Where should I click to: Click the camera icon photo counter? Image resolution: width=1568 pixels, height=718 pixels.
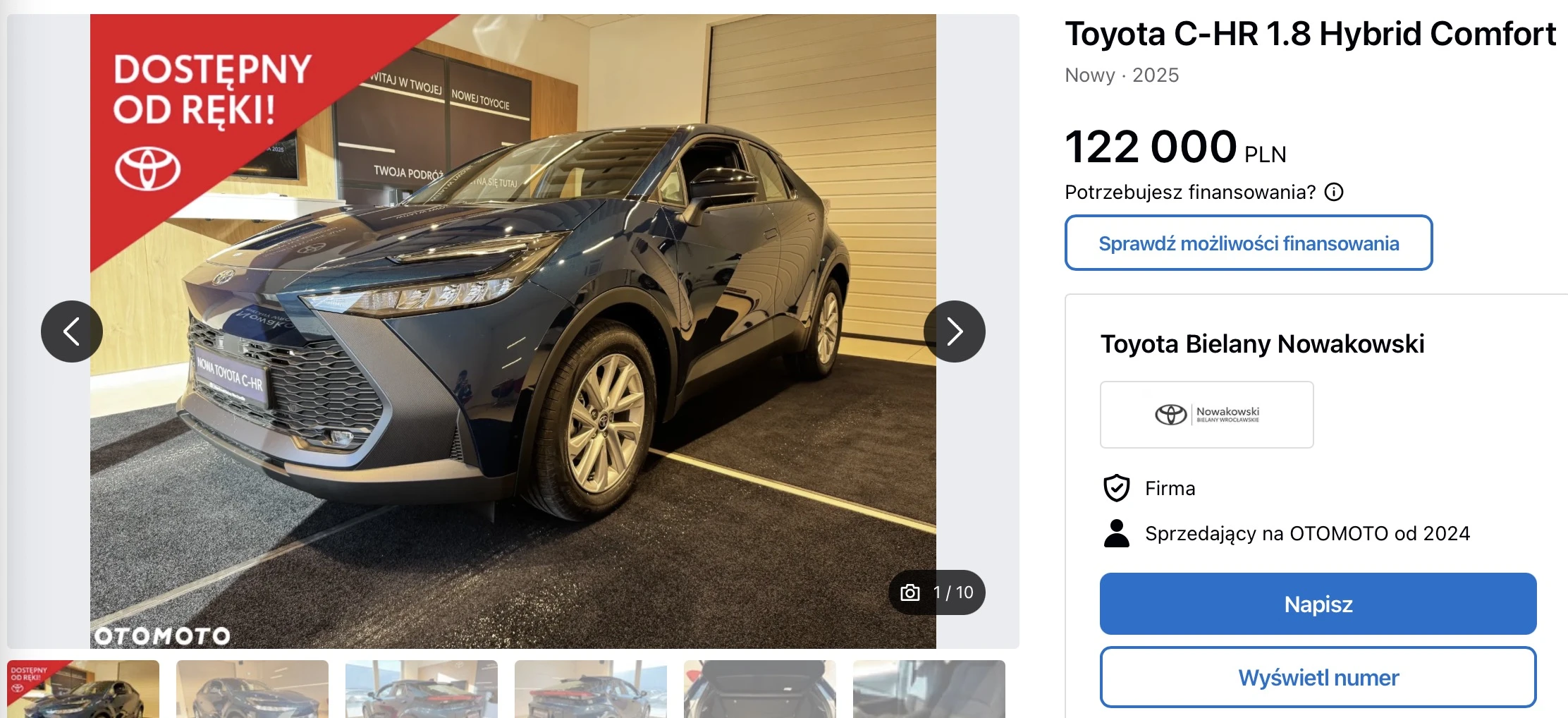click(937, 592)
